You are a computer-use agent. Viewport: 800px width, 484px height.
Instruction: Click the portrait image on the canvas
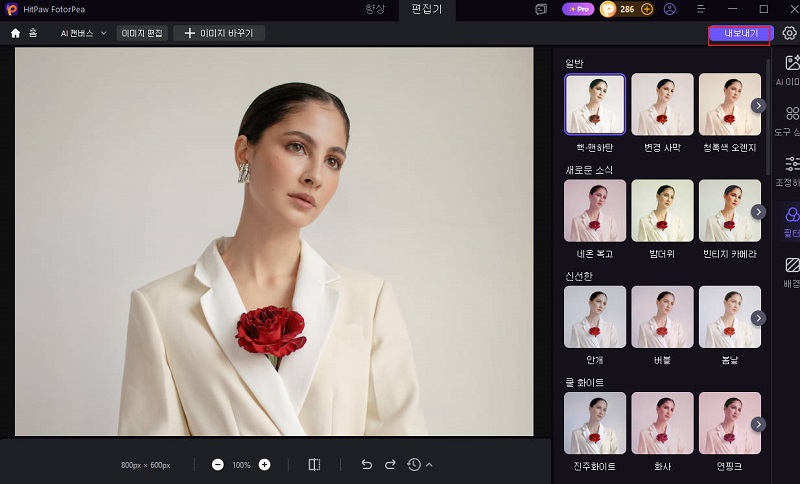click(274, 241)
